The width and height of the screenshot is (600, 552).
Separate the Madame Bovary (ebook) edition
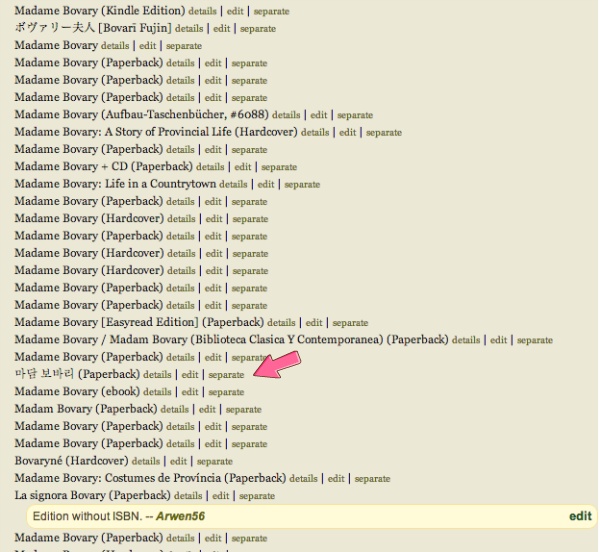tap(226, 392)
